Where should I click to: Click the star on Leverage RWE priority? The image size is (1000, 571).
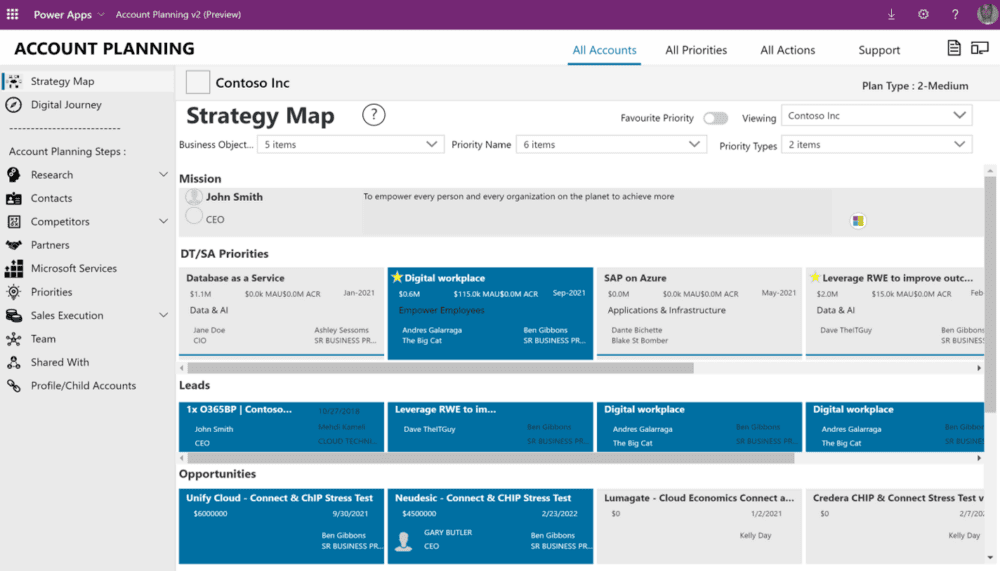[814, 277]
